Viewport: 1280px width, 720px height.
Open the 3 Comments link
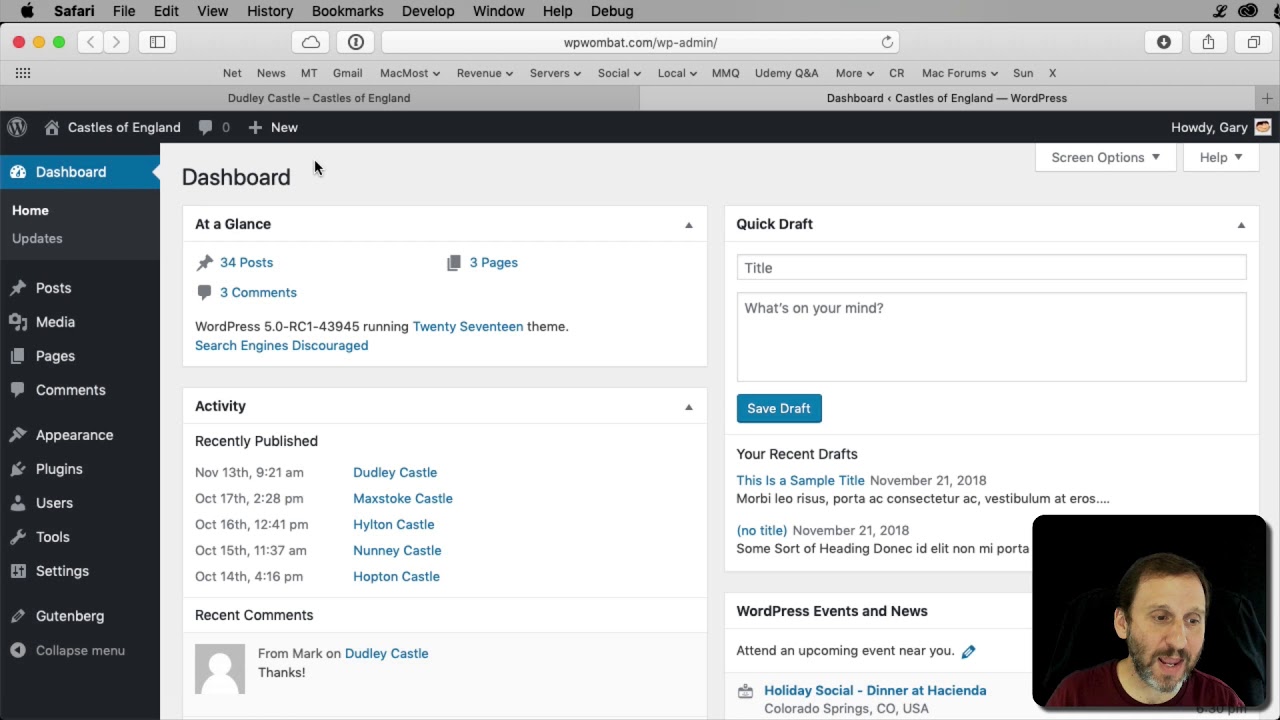[258, 292]
